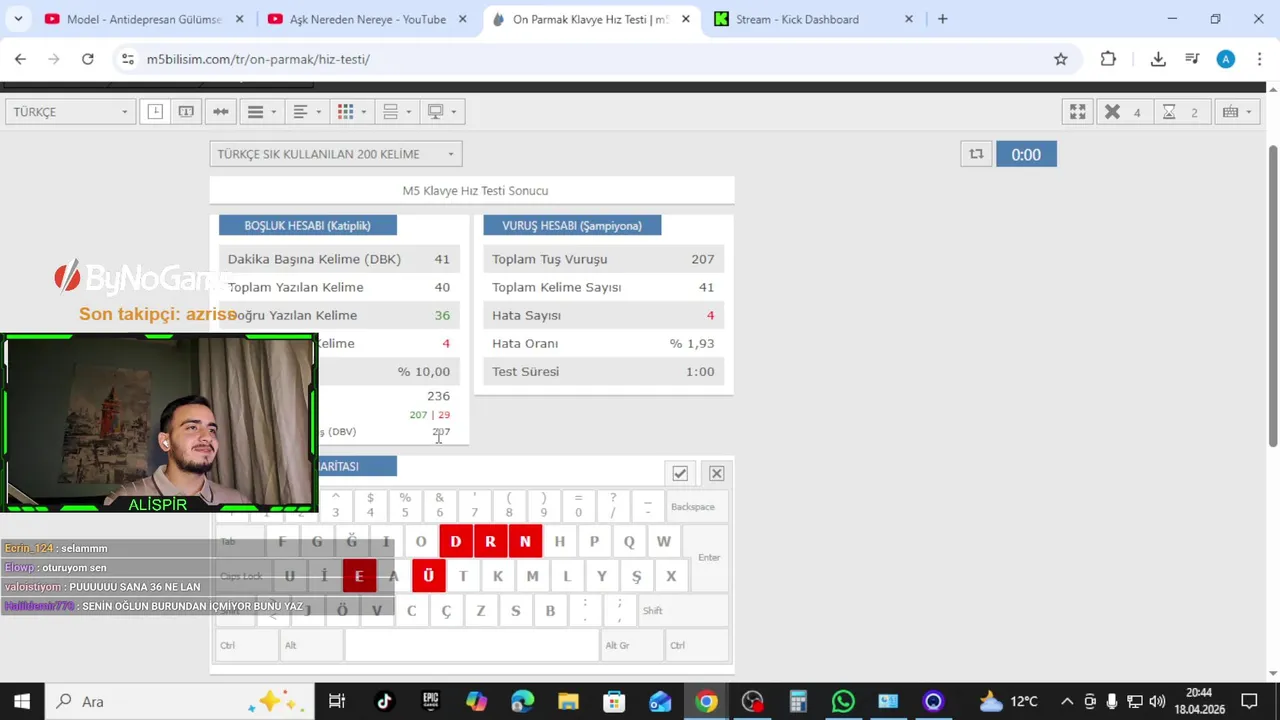Click BOŞLUK HESABI (Katiplik) header
This screenshot has height=720, width=1280.
307,225
